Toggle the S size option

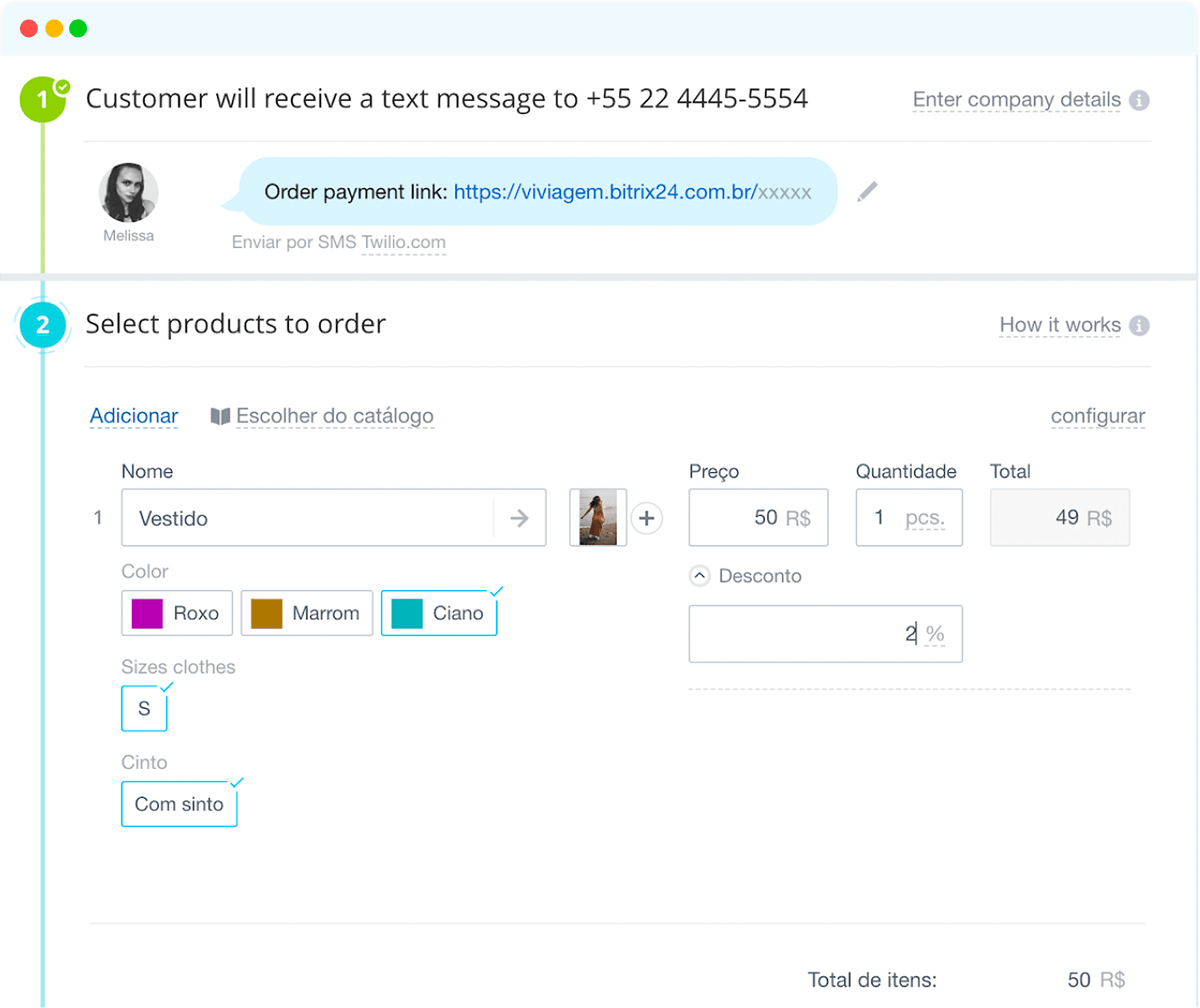(144, 709)
